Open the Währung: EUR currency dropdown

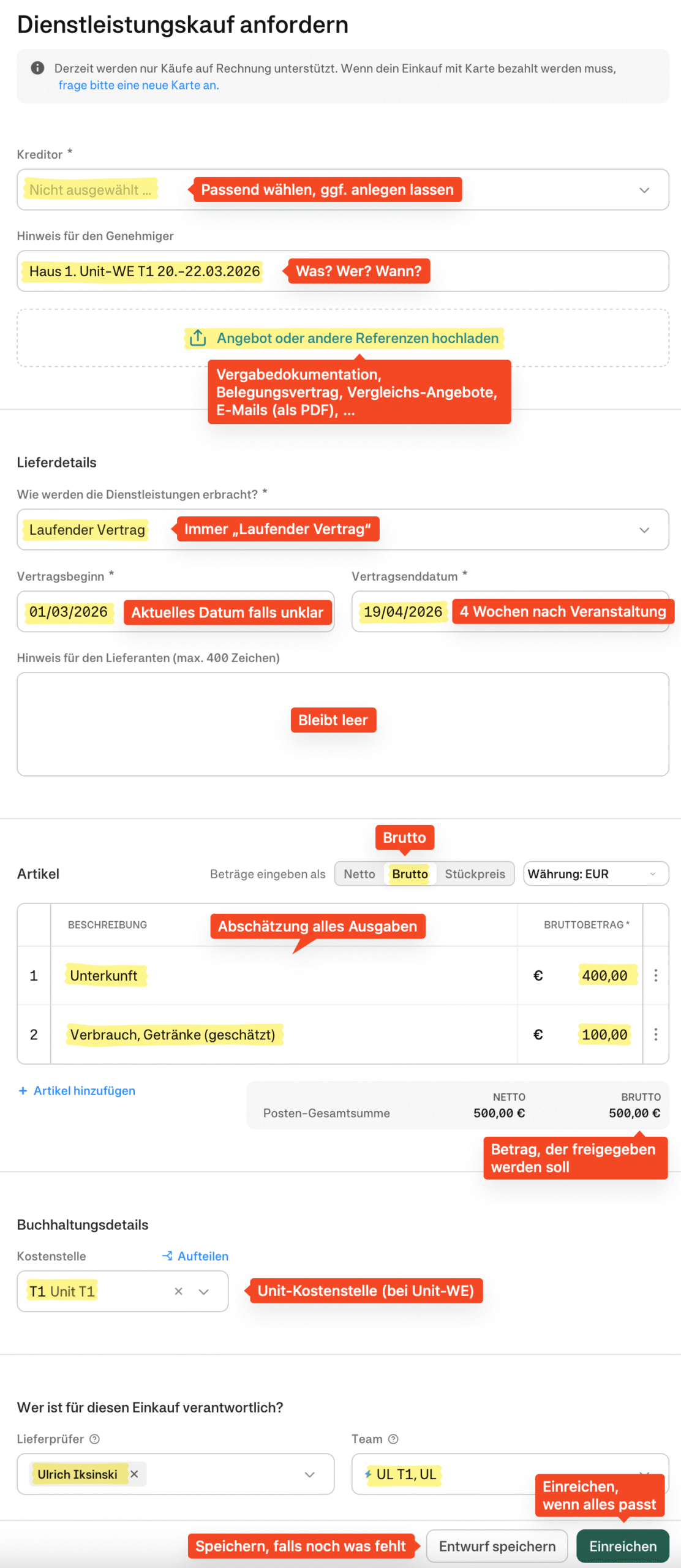pos(595,874)
